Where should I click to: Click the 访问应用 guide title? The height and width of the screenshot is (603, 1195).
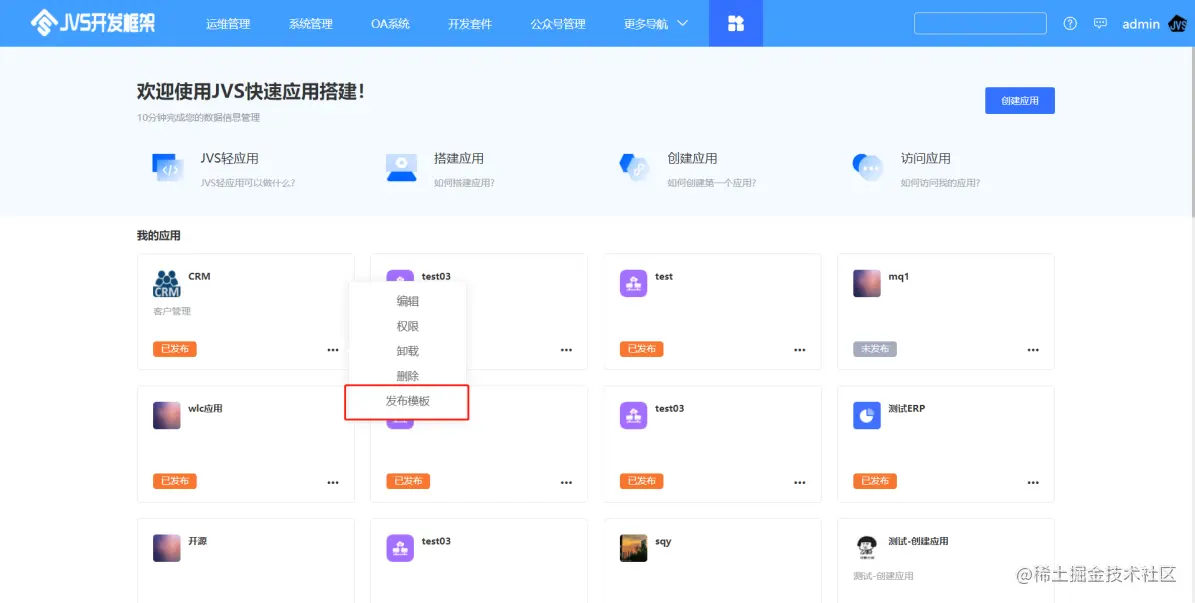pos(925,159)
